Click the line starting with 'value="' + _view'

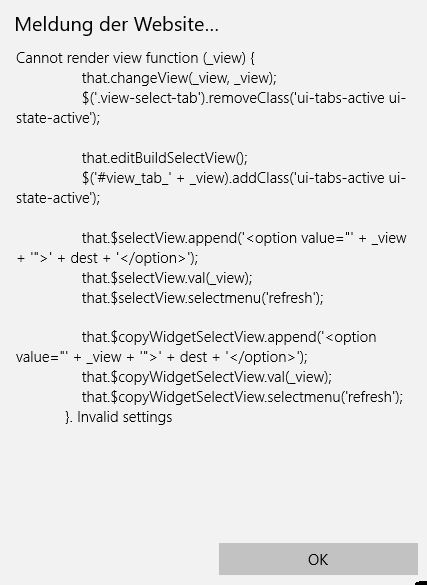pos(162,357)
